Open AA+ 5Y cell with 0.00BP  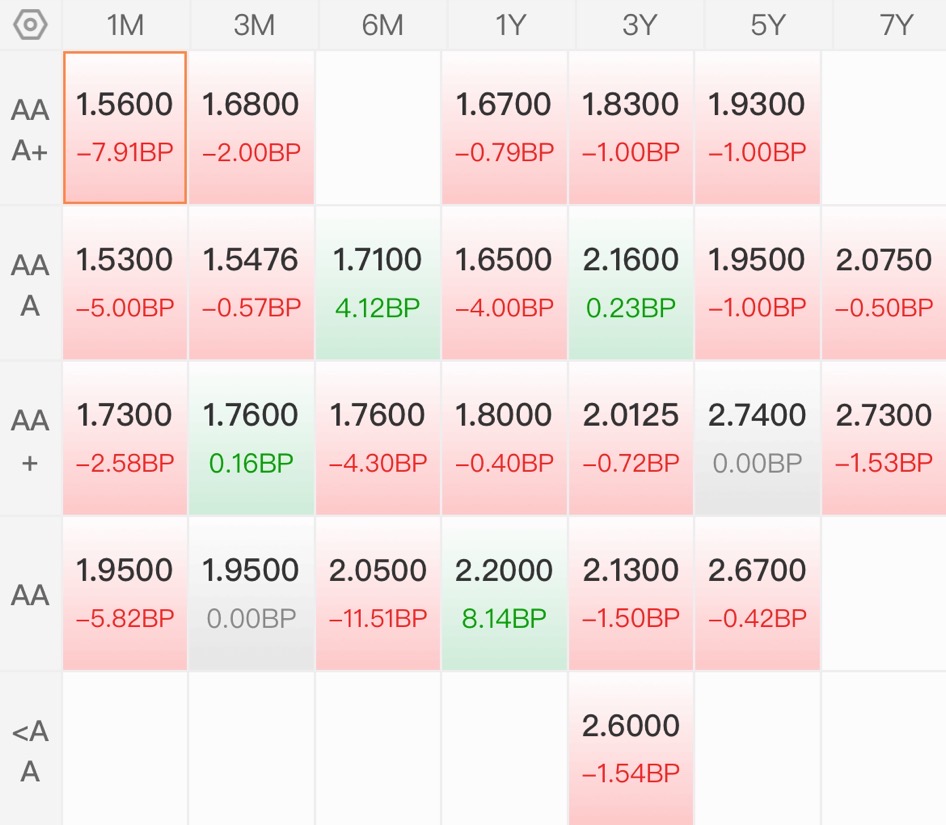click(757, 438)
